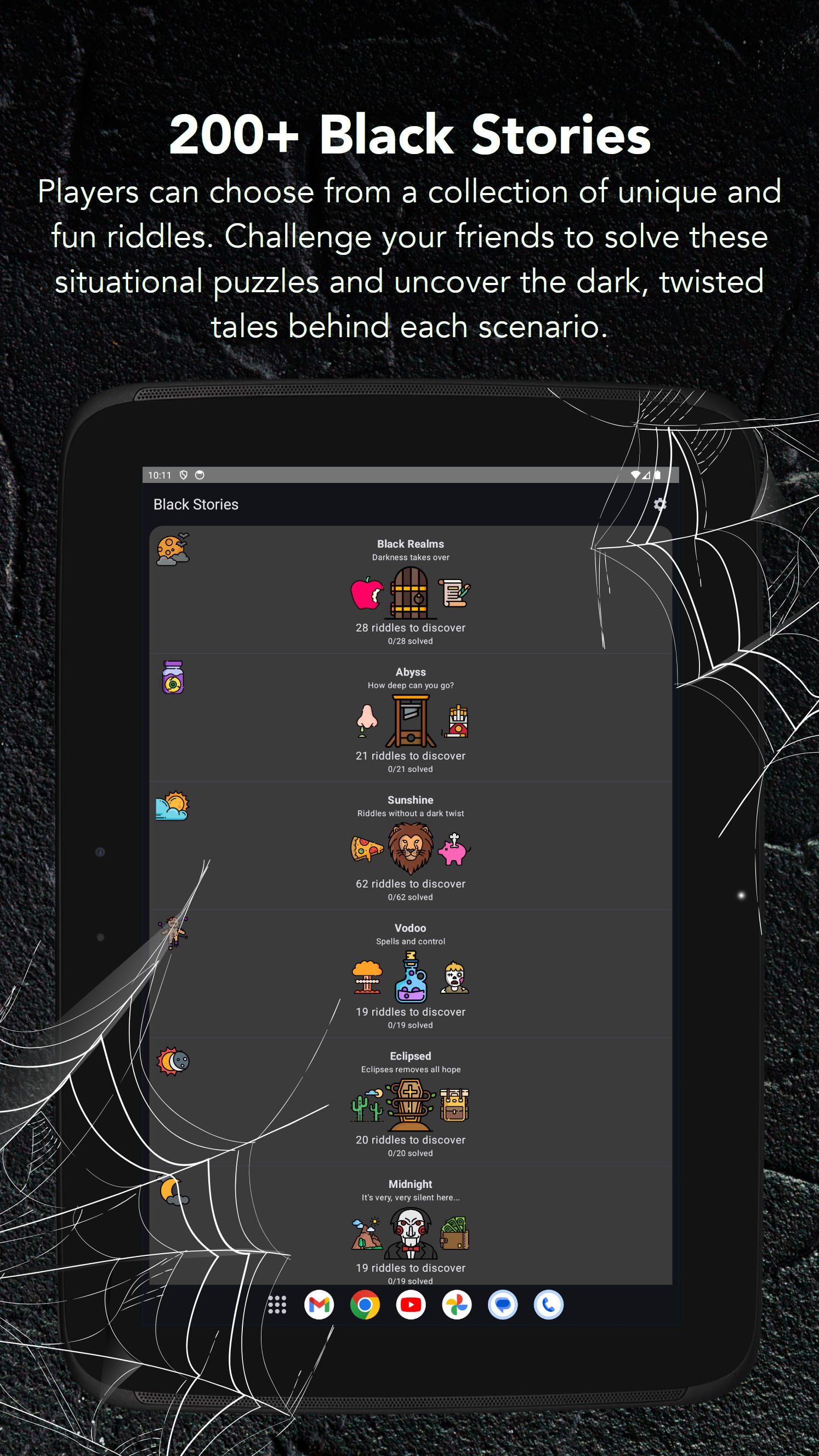Select 'How deep can you go?' subtitle
Viewport: 819px width, 1456px height.
click(411, 685)
